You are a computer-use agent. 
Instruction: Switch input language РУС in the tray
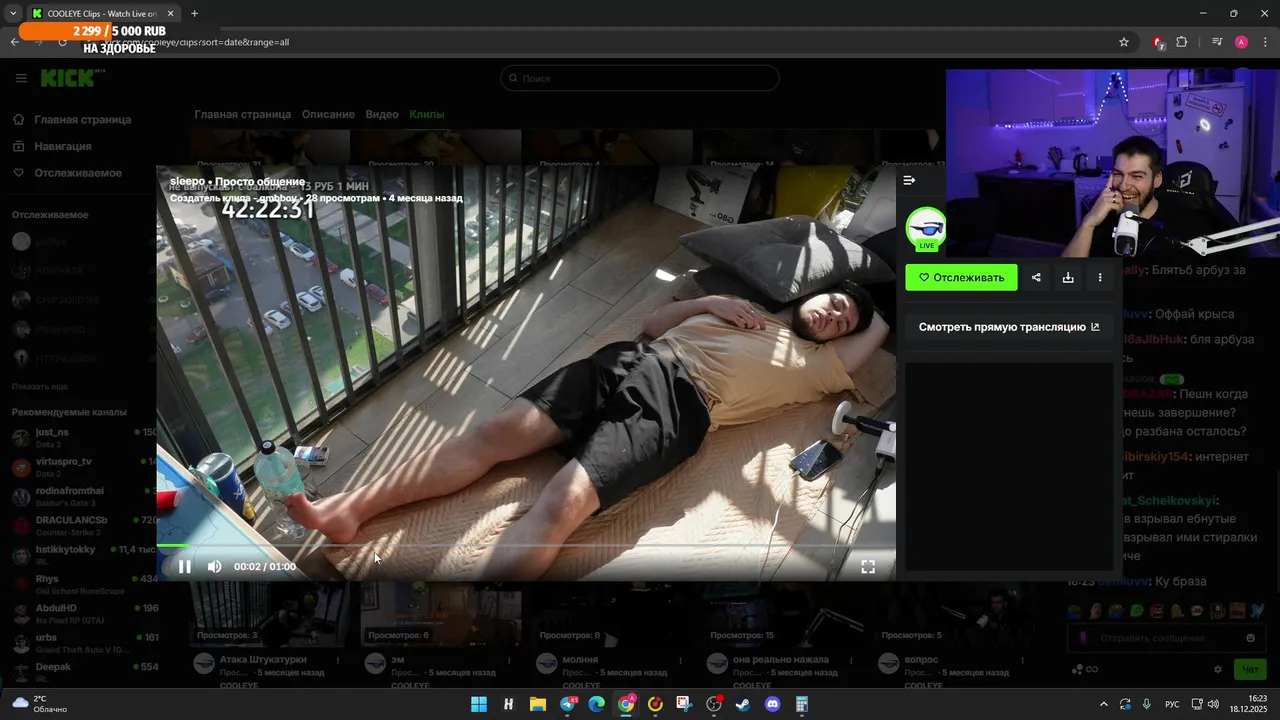coord(1172,704)
